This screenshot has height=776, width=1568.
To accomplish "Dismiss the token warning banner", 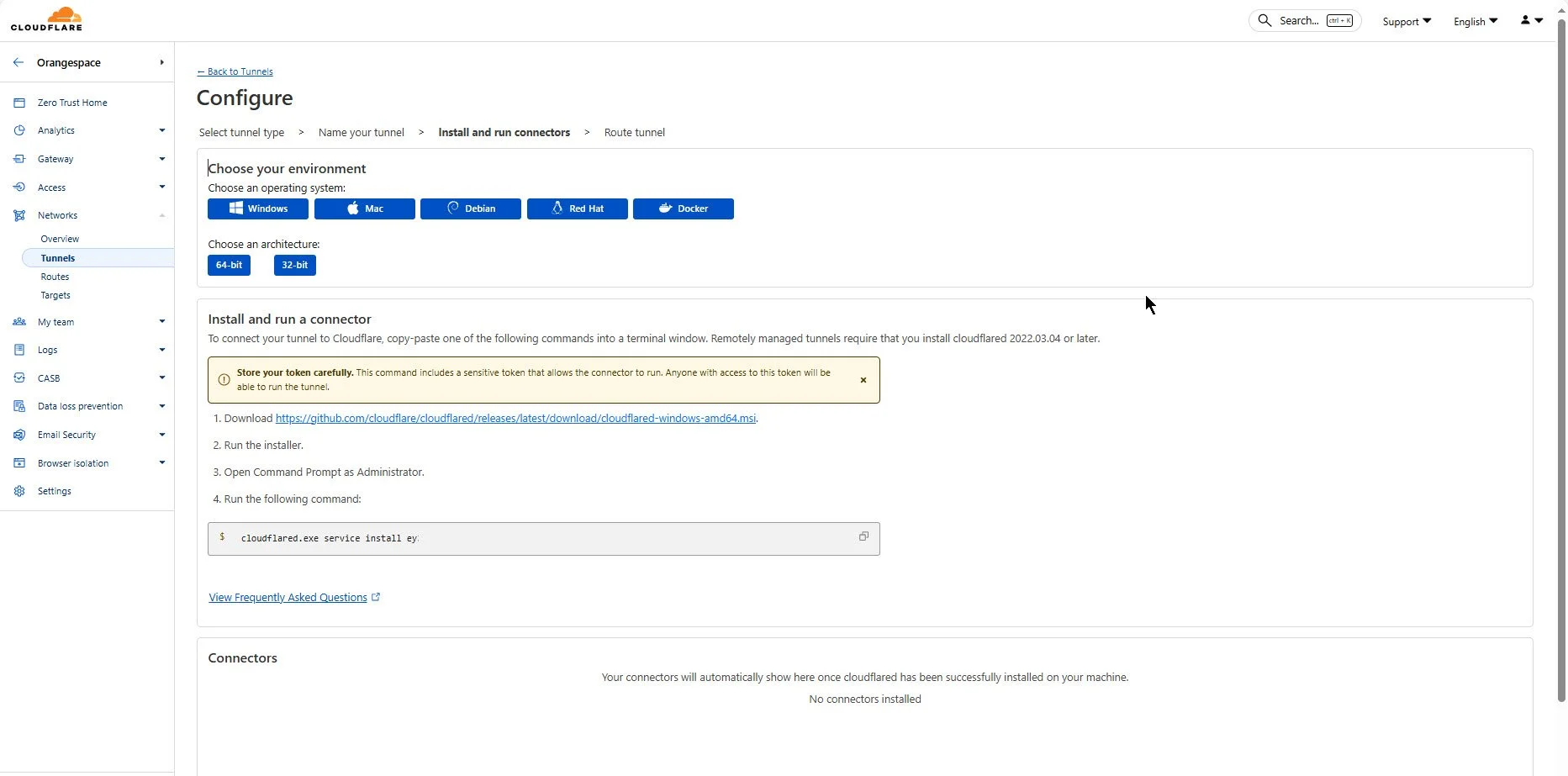I will [x=863, y=380].
